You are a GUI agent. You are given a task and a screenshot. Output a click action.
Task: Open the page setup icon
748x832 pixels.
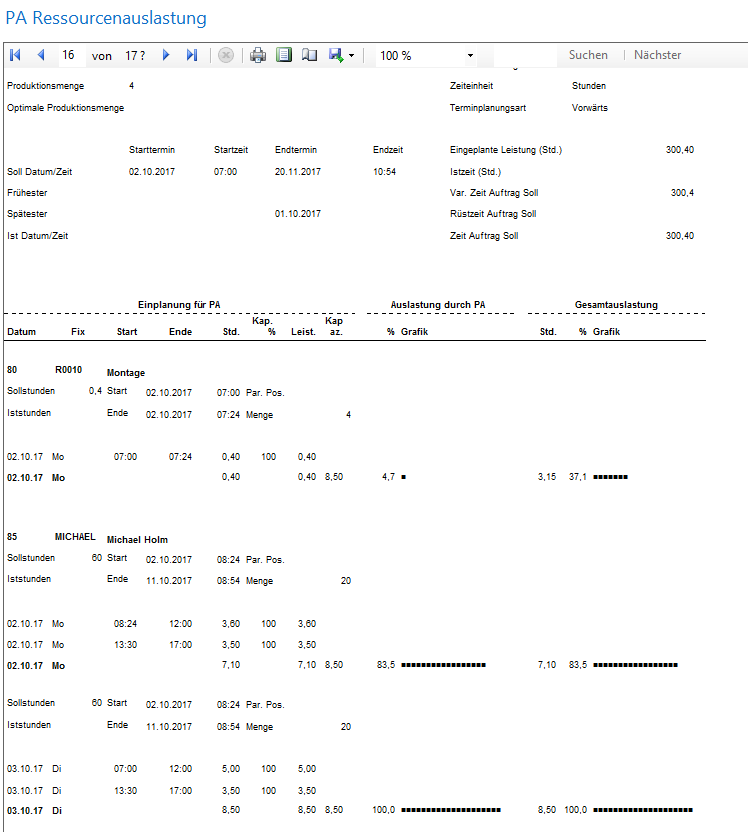(309, 55)
